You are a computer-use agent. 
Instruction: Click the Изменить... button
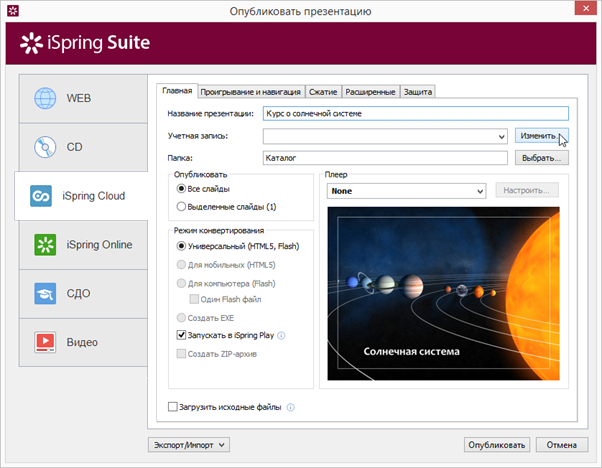541,136
